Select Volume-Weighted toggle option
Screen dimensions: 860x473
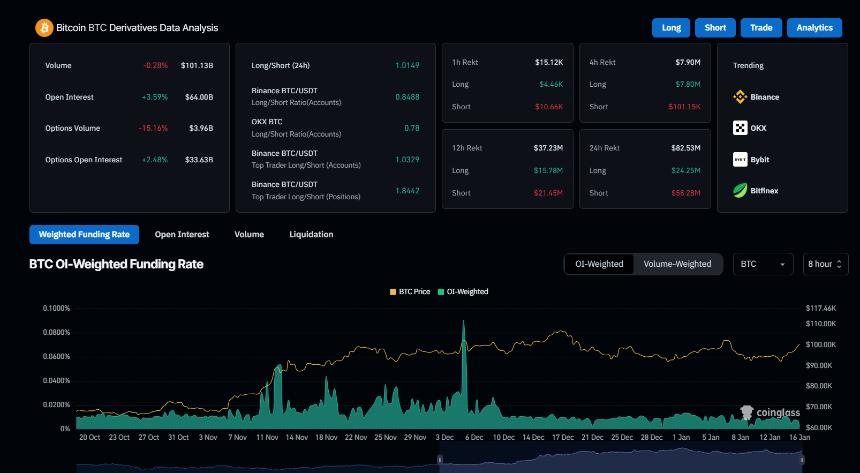pyautogui.click(x=677, y=264)
